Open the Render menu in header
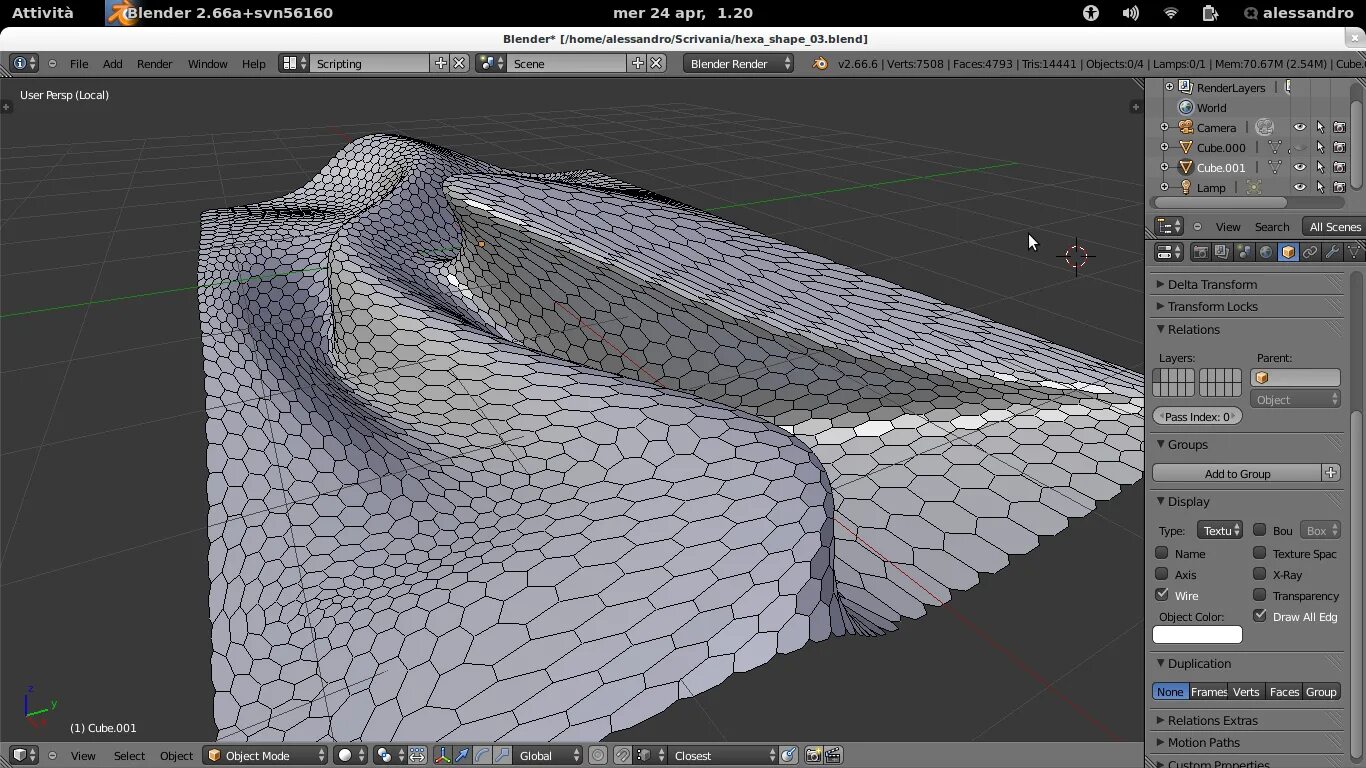The width and height of the screenshot is (1366, 768). click(x=154, y=64)
